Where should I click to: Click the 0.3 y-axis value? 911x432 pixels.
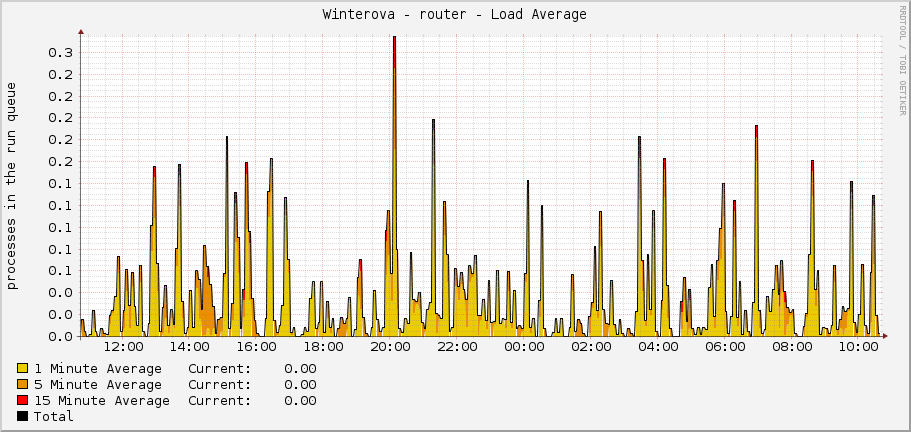(60, 53)
